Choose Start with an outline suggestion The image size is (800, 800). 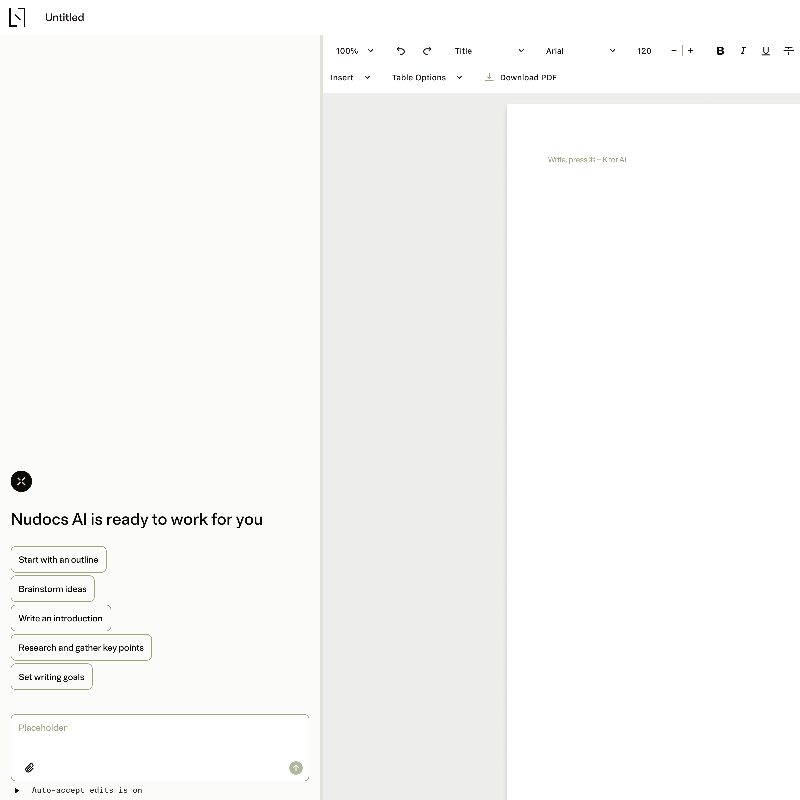click(59, 560)
